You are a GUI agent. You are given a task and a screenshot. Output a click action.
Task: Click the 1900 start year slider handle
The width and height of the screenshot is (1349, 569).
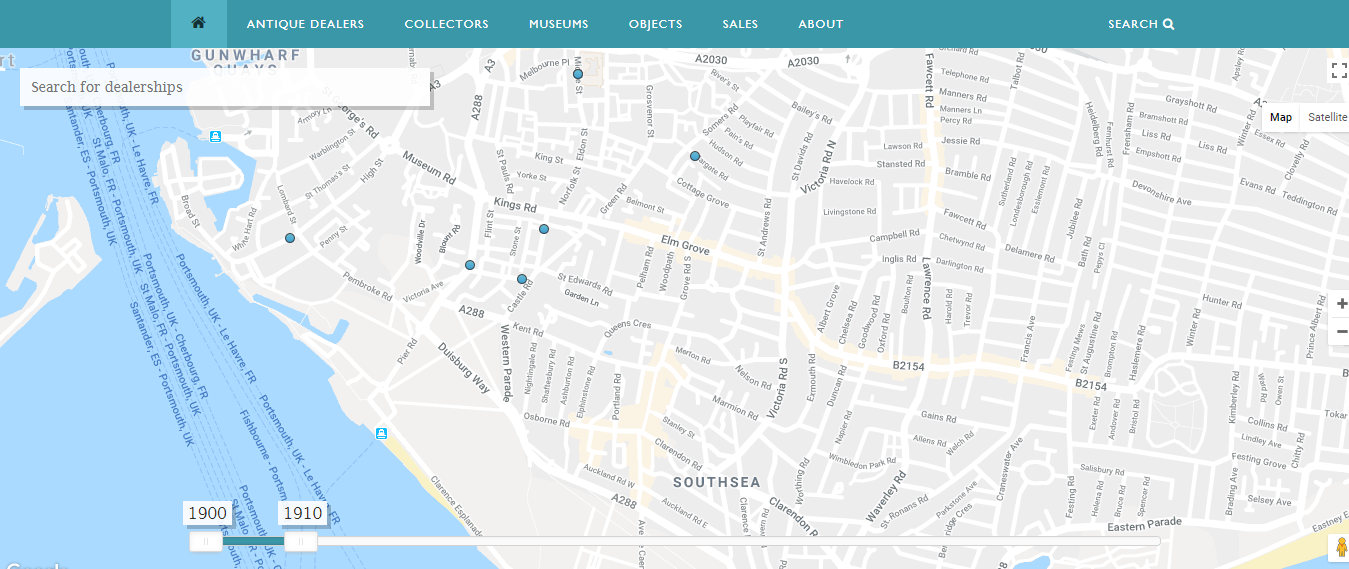pos(206,541)
